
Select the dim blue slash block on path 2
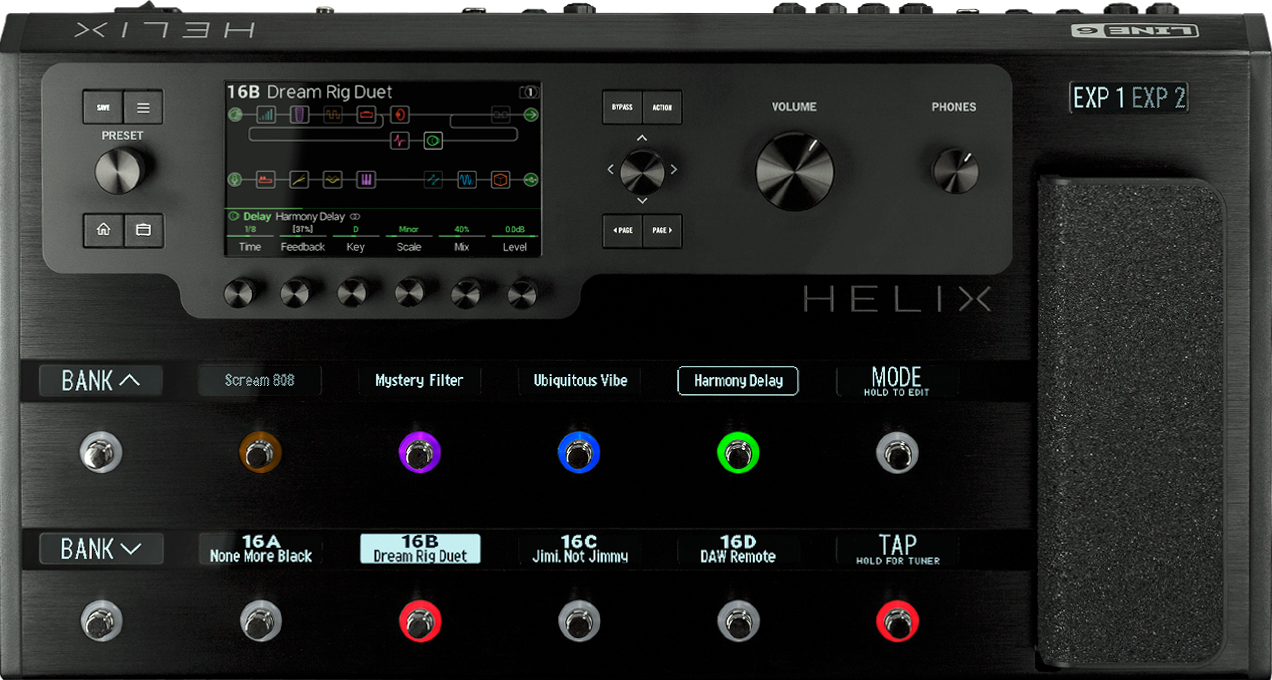[433, 180]
